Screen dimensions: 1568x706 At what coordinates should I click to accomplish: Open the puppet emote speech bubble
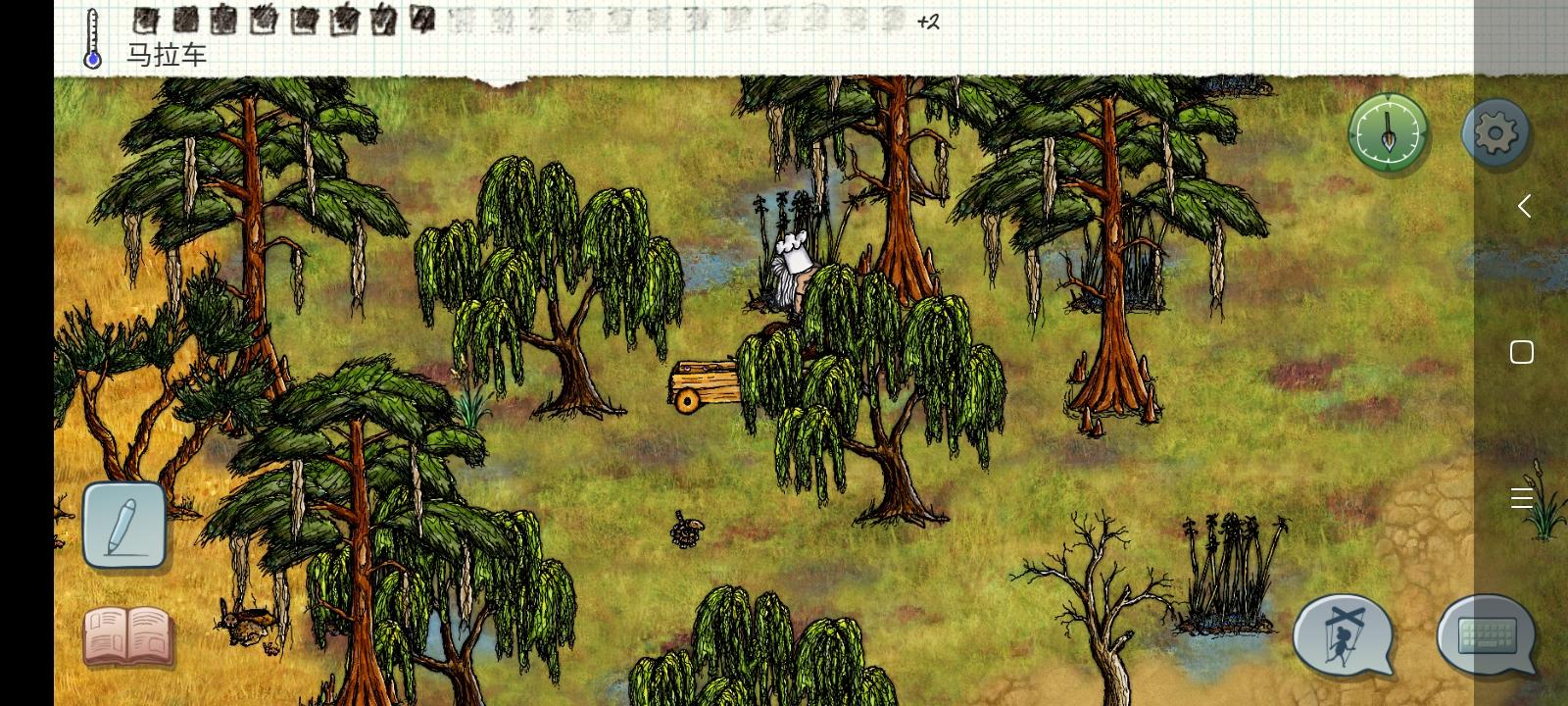(1343, 634)
